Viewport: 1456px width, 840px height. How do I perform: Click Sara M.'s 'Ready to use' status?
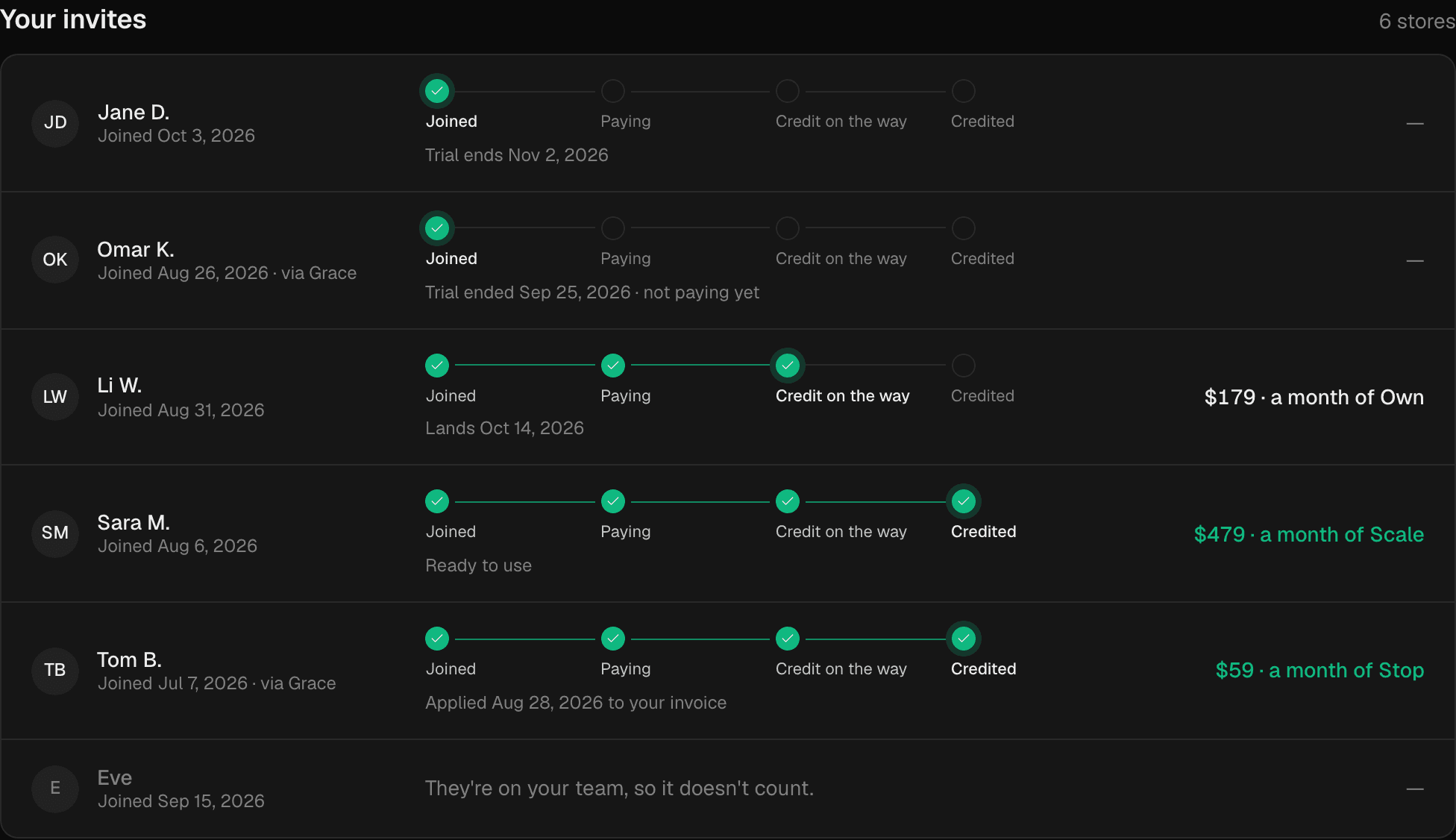(x=479, y=565)
